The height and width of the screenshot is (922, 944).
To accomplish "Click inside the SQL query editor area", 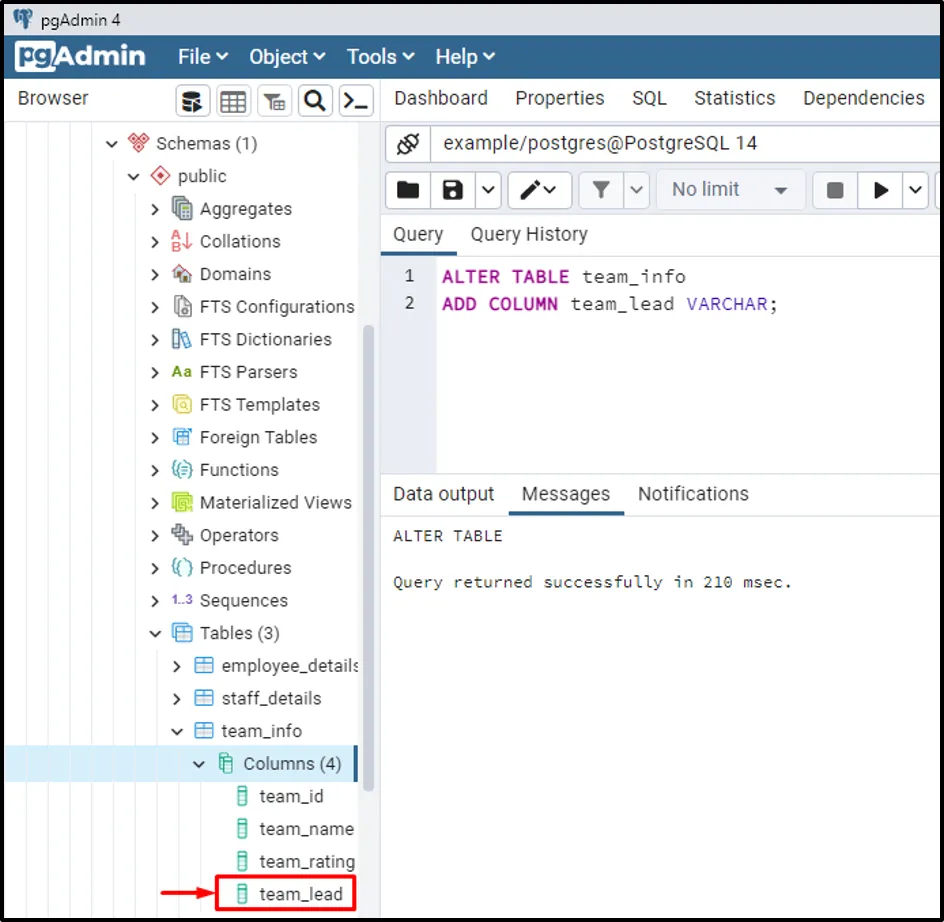I will click(680, 390).
